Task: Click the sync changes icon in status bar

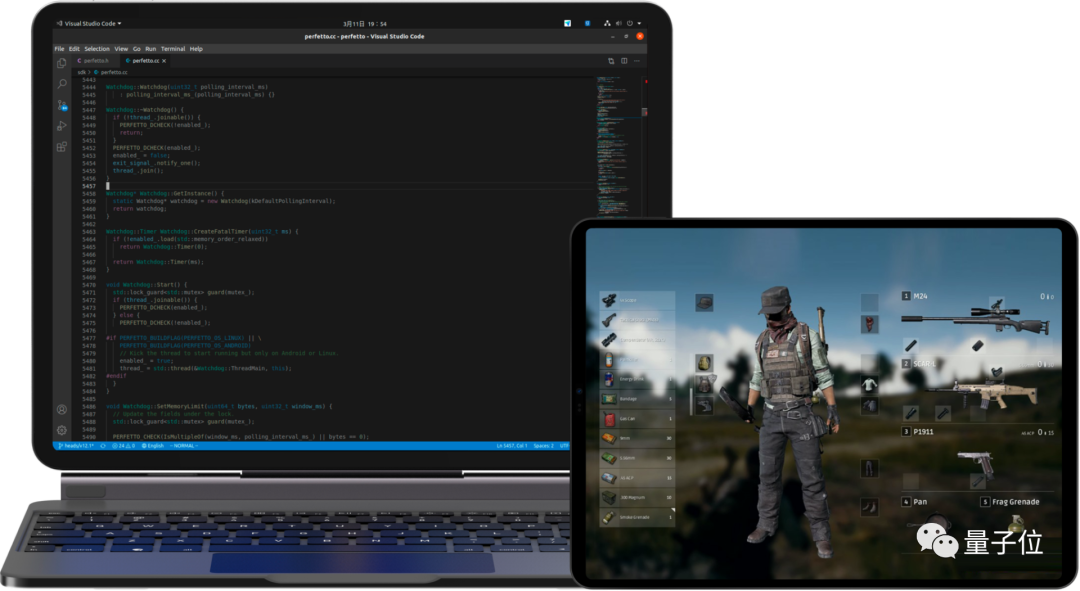Action: pyautogui.click(x=103, y=446)
